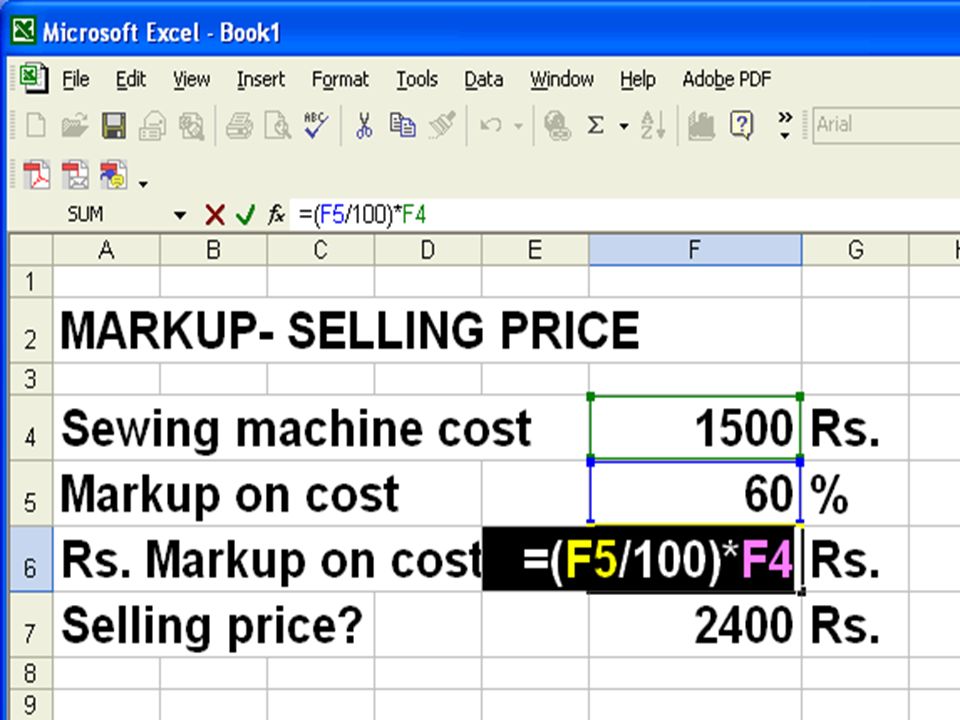Select column C header
Image resolution: width=960 pixels, height=720 pixels.
coord(321,250)
